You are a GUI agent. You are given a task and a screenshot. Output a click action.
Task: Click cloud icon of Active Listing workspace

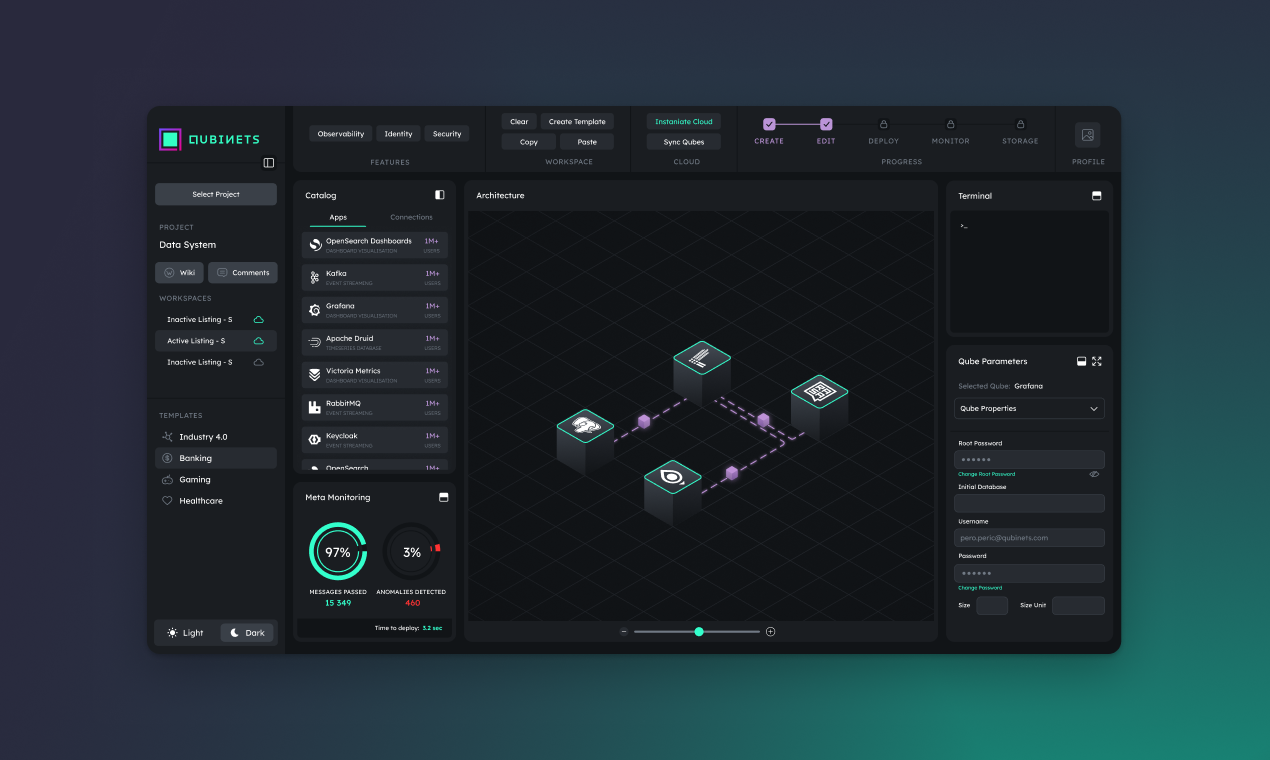click(259, 341)
